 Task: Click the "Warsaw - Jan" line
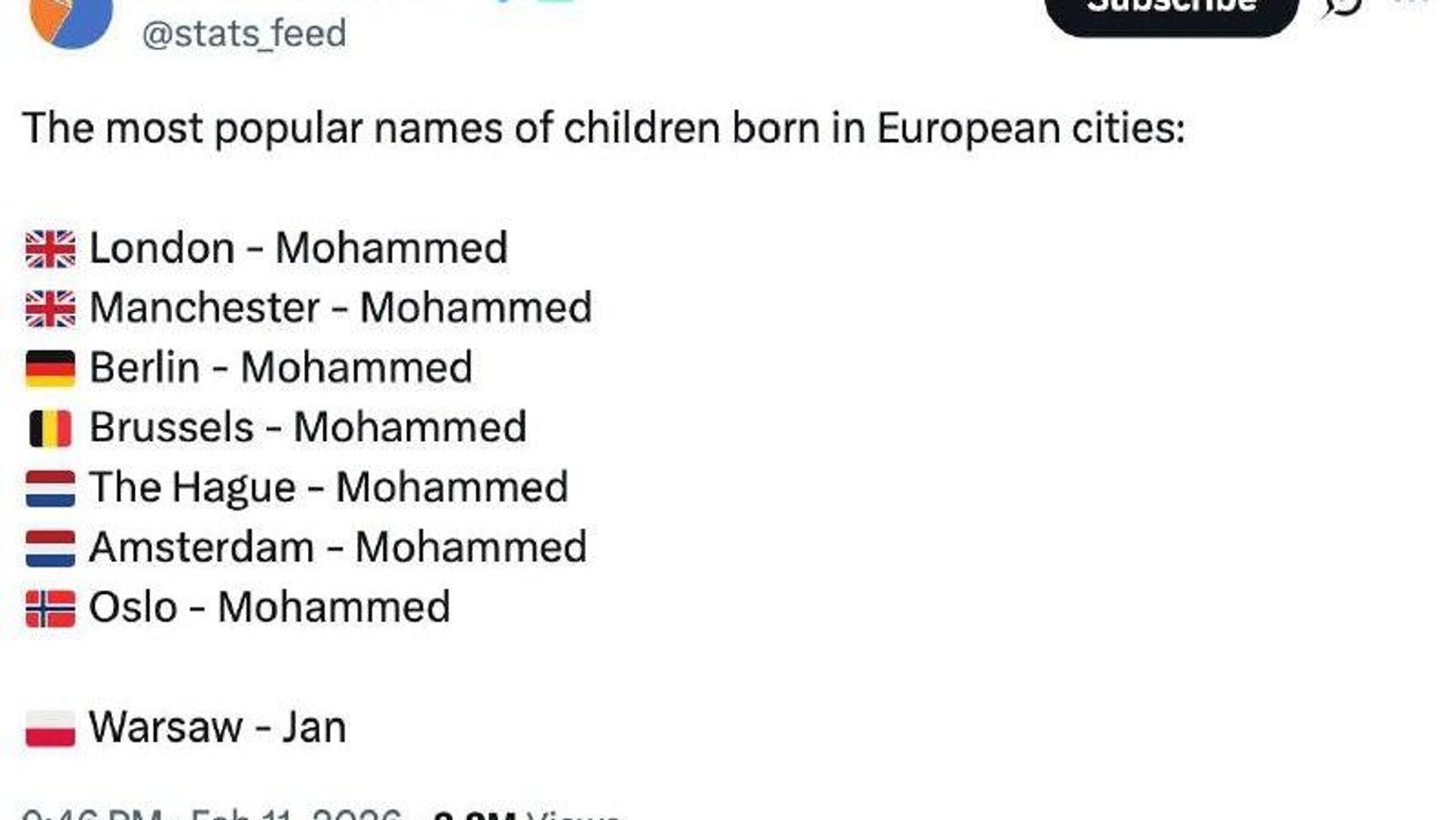(218, 727)
